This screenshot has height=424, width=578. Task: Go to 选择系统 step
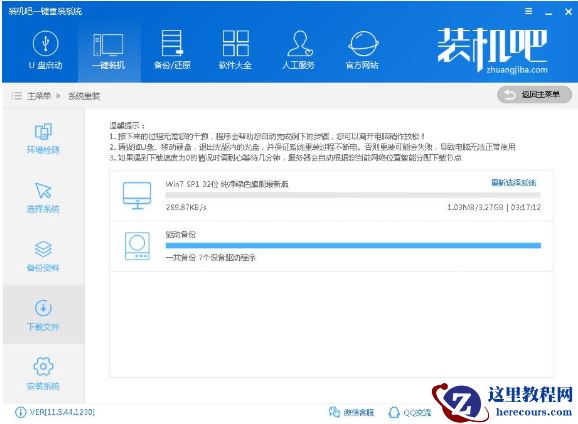click(x=43, y=197)
